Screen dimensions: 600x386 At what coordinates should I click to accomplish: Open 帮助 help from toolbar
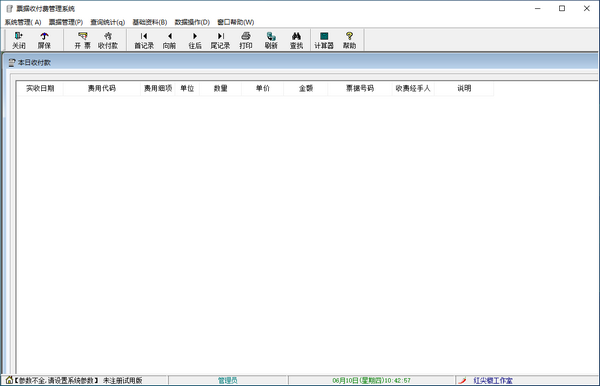(x=349, y=40)
